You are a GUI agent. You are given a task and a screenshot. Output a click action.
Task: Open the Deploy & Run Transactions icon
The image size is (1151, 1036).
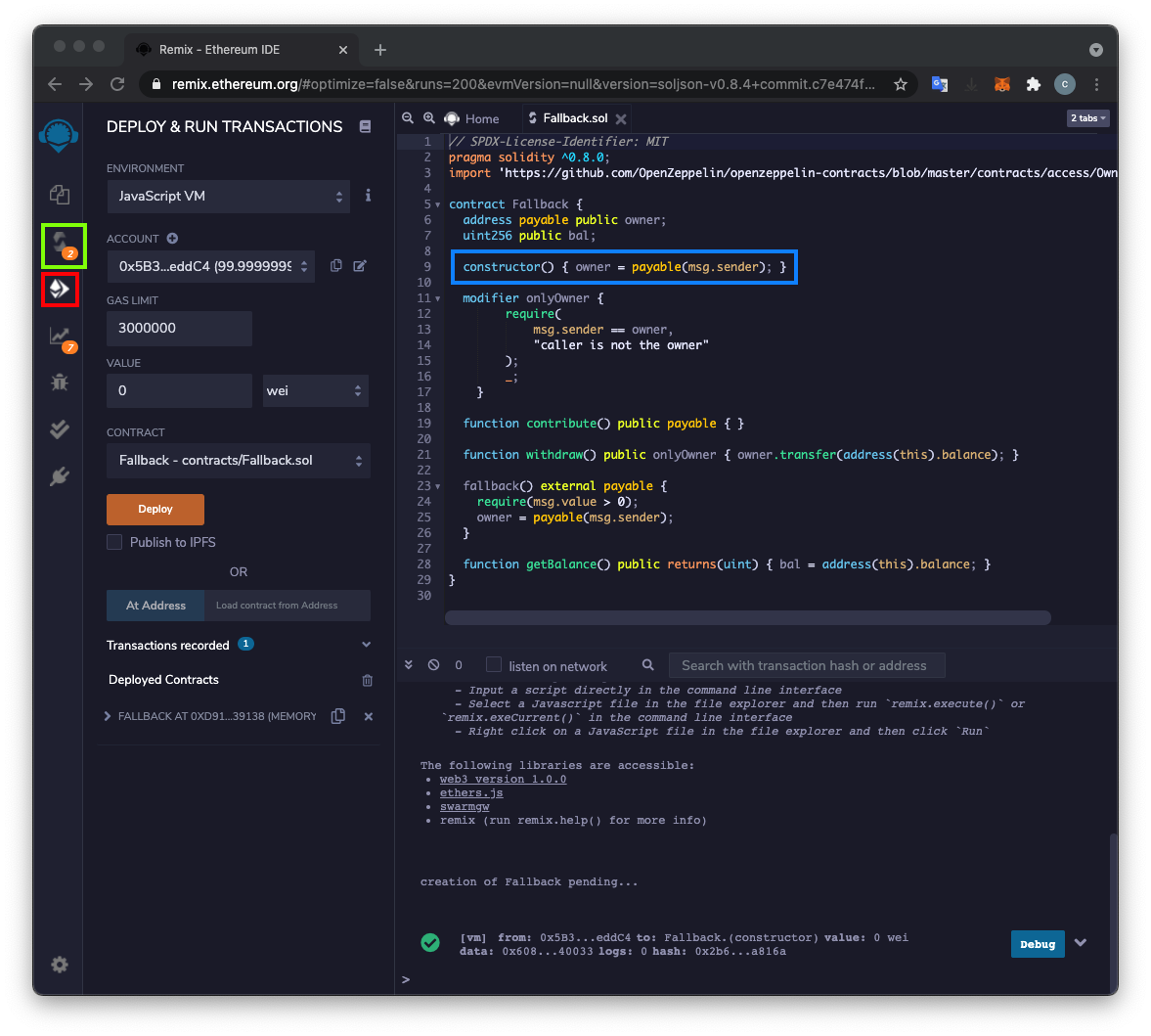click(x=60, y=289)
